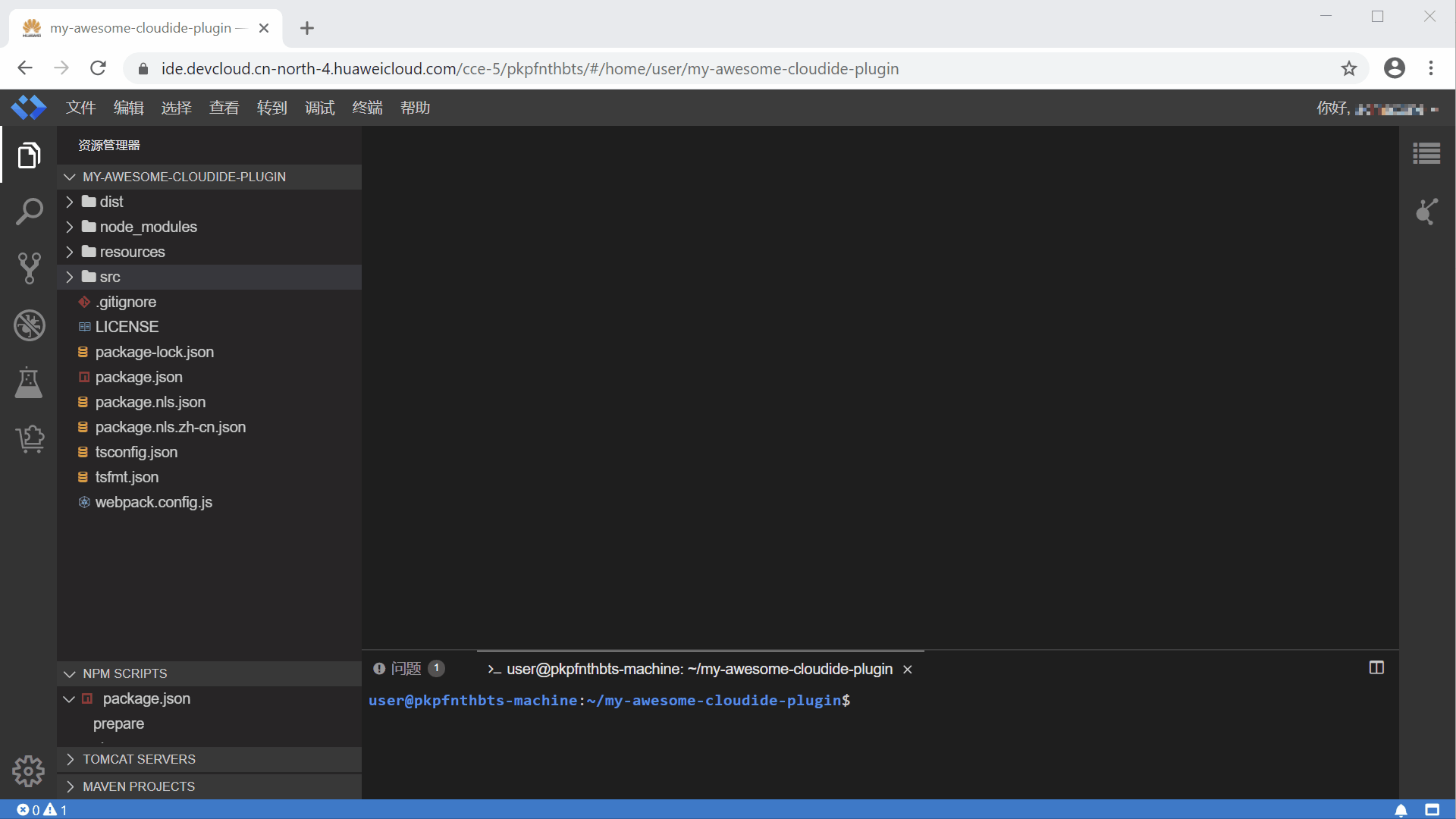
Task: Open the Outline panel icon on the right
Action: tap(1426, 152)
